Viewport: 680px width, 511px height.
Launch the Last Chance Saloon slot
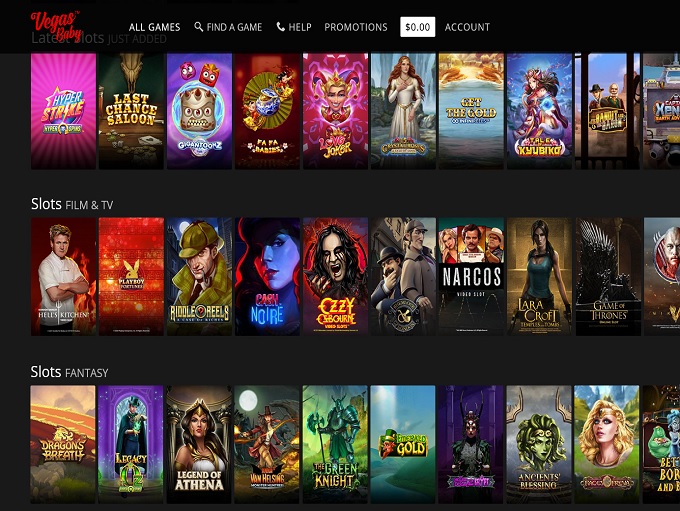[131, 111]
